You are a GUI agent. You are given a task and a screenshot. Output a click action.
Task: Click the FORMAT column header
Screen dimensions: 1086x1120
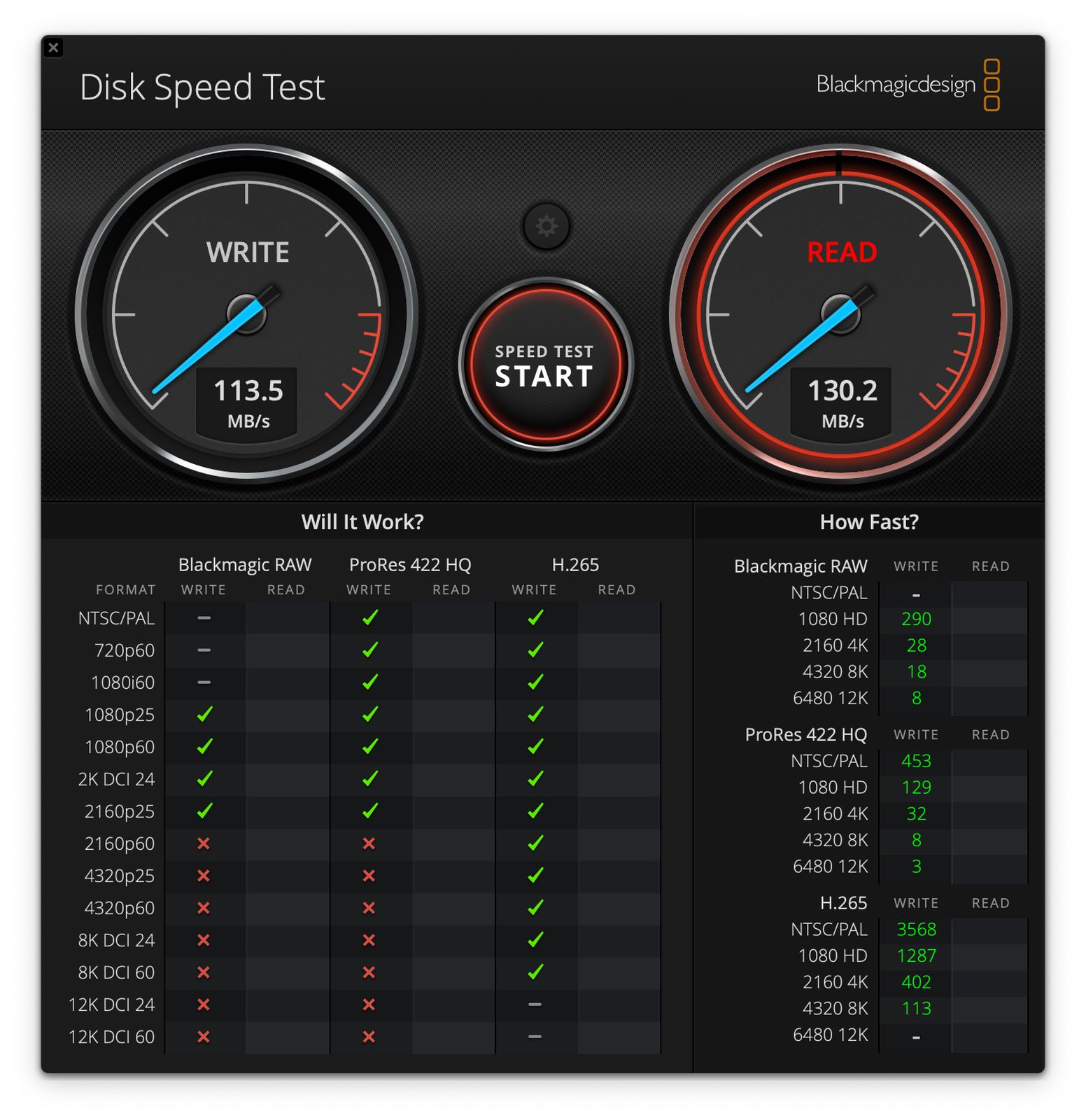125,590
